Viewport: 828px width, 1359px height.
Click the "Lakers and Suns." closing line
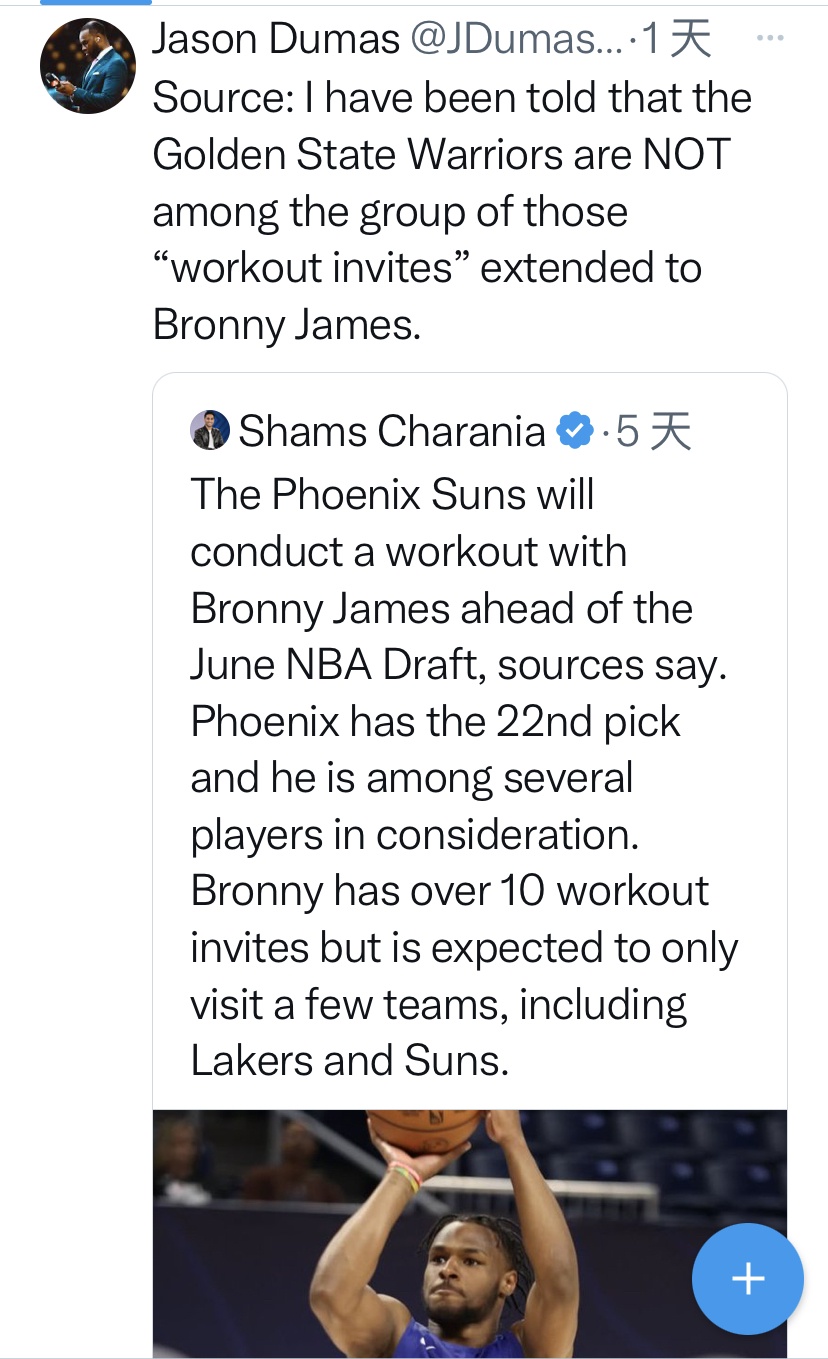click(x=350, y=1061)
